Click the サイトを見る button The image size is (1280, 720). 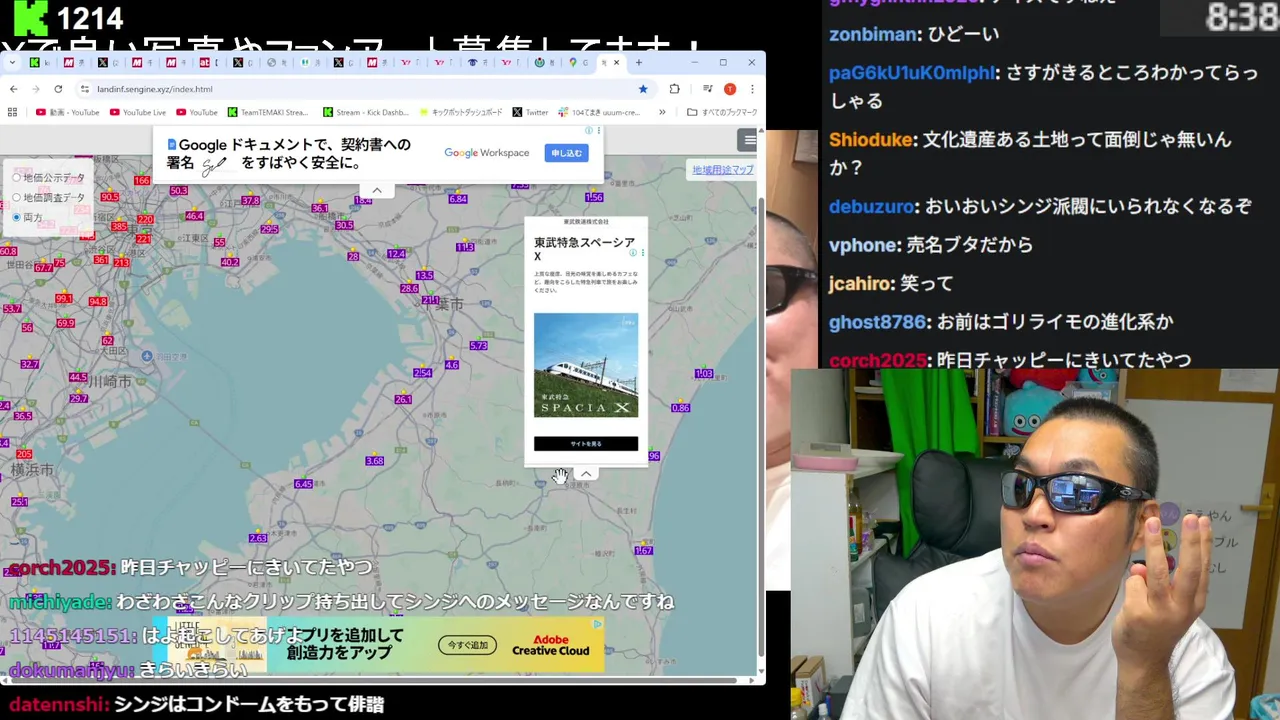(x=586, y=443)
